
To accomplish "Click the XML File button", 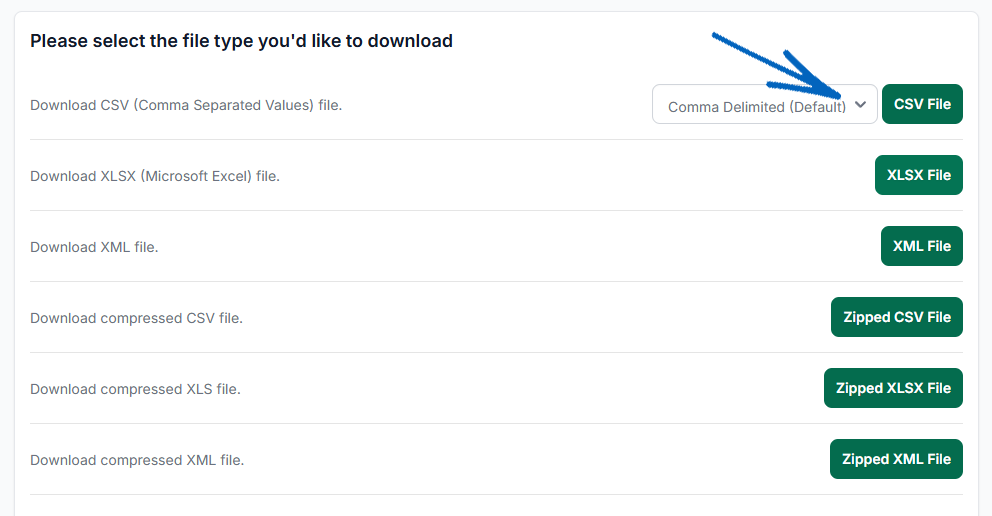I will click(922, 246).
